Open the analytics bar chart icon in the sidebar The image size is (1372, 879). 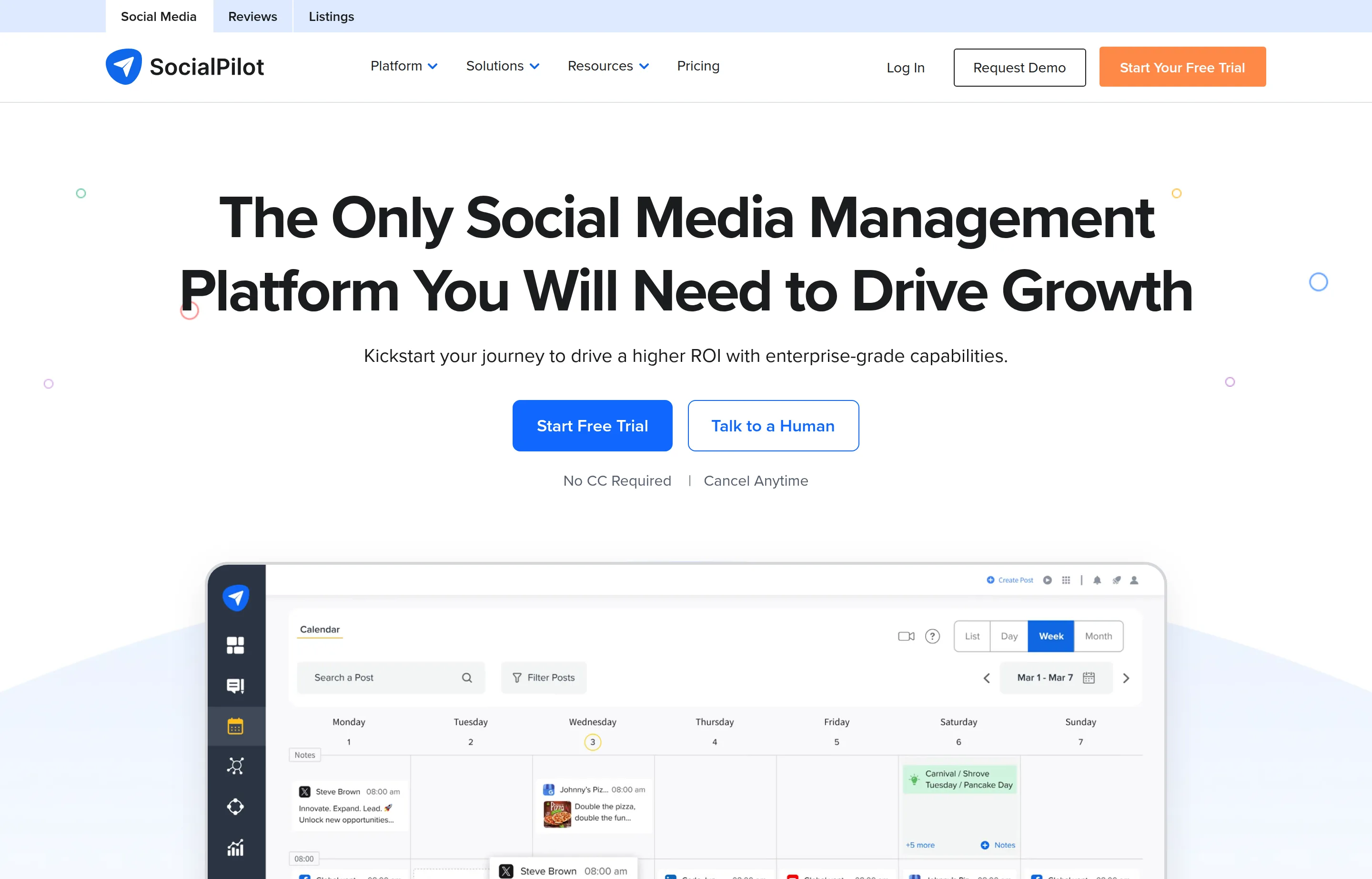235,848
